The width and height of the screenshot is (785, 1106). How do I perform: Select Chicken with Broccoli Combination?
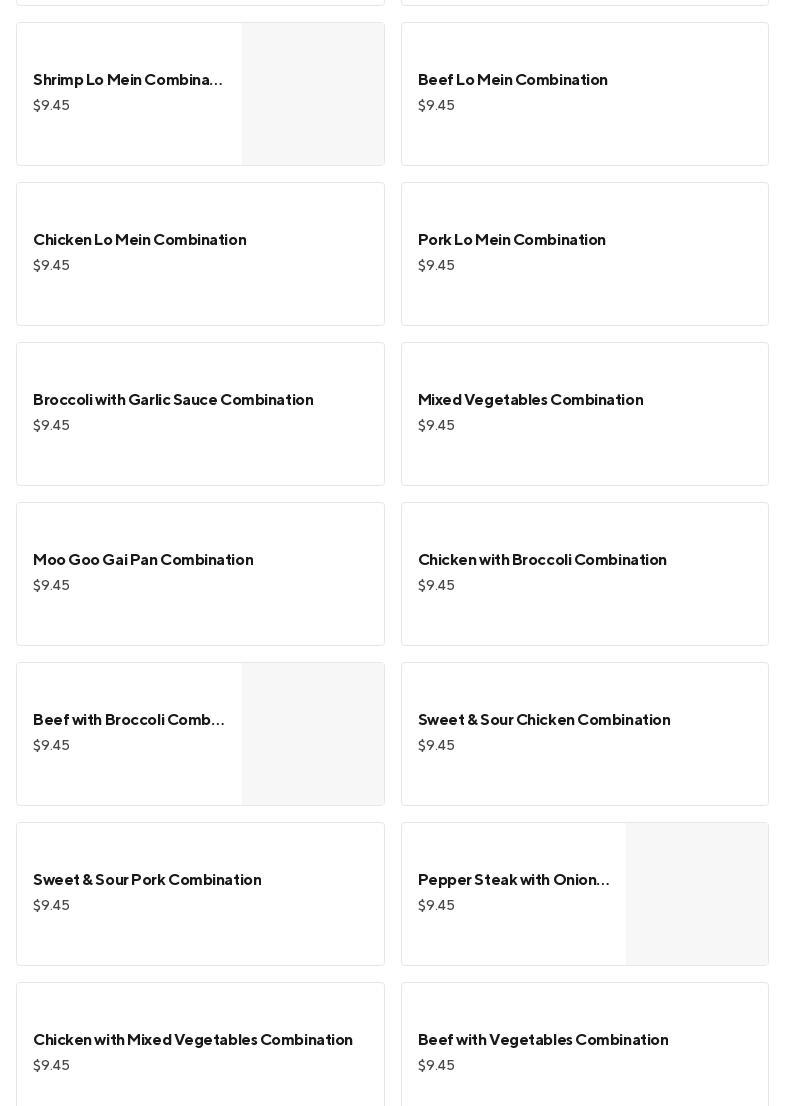pyautogui.click(x=542, y=560)
